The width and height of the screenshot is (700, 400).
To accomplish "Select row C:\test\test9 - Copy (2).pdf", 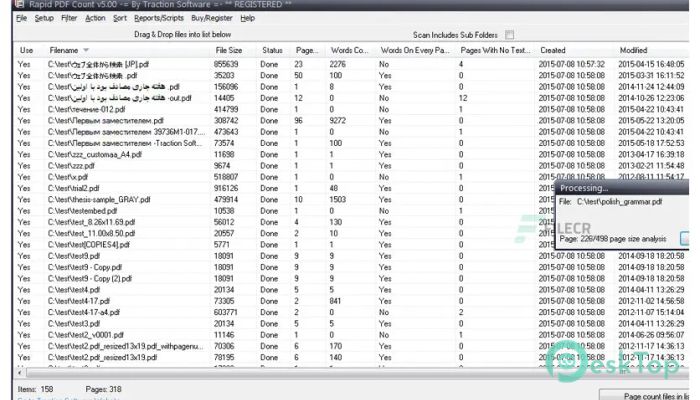I will pos(352,279).
